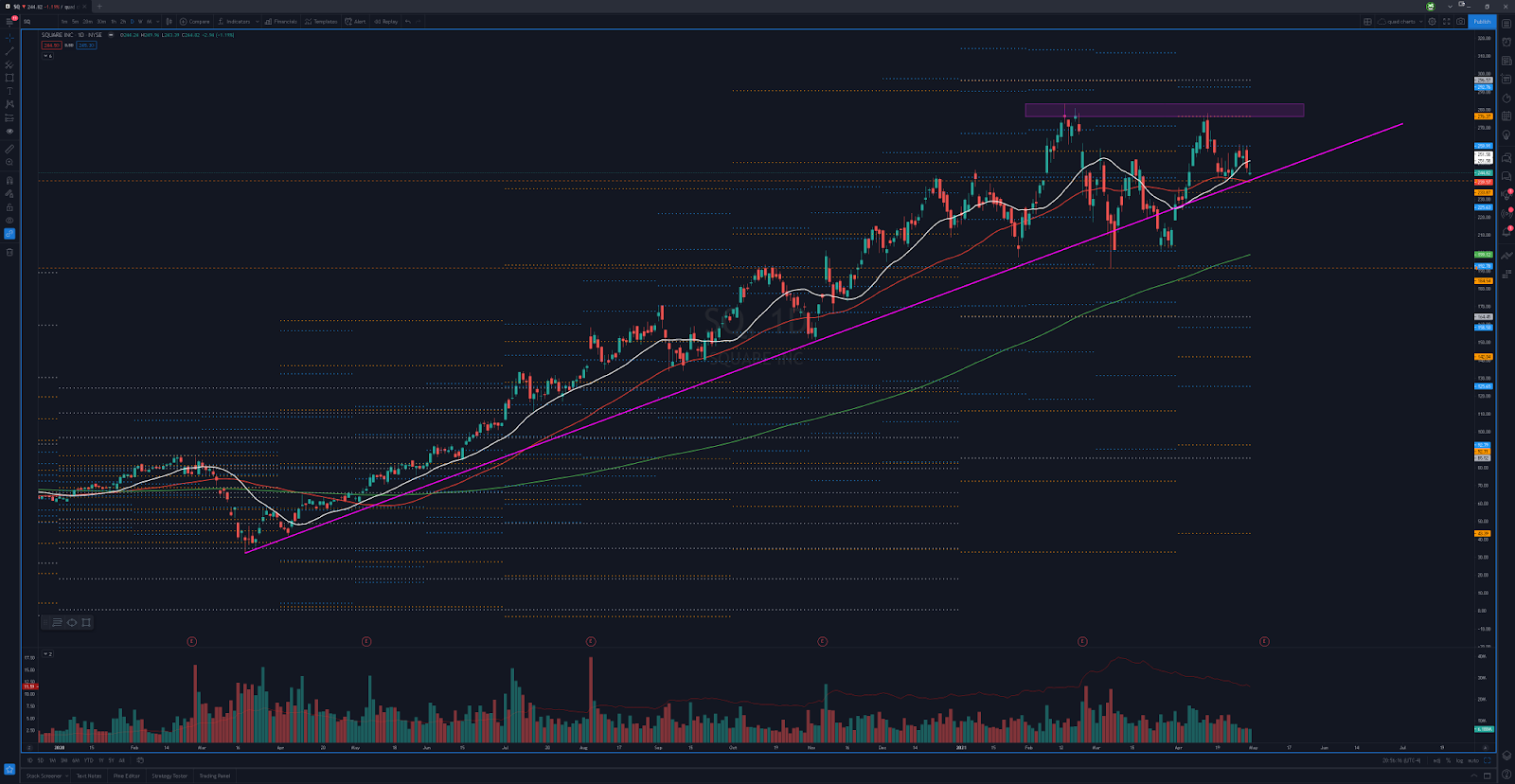The width and height of the screenshot is (1515, 784).
Task: Open chart settings gear in top toolbar
Action: [1432, 22]
